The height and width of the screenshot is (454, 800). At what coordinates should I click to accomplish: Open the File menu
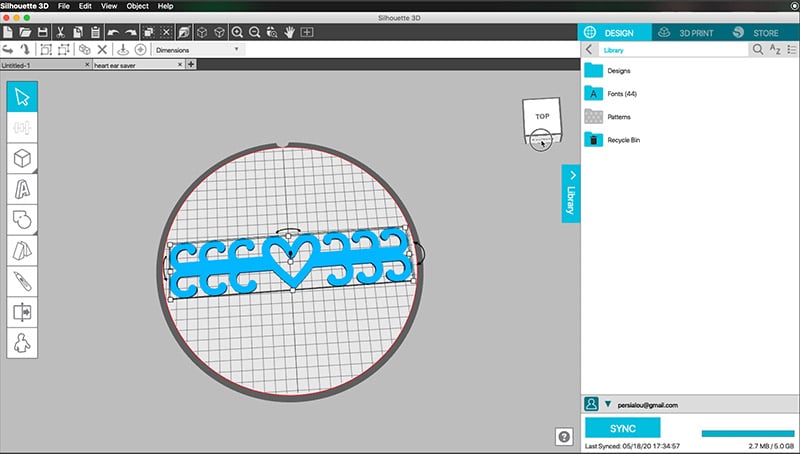[64, 6]
